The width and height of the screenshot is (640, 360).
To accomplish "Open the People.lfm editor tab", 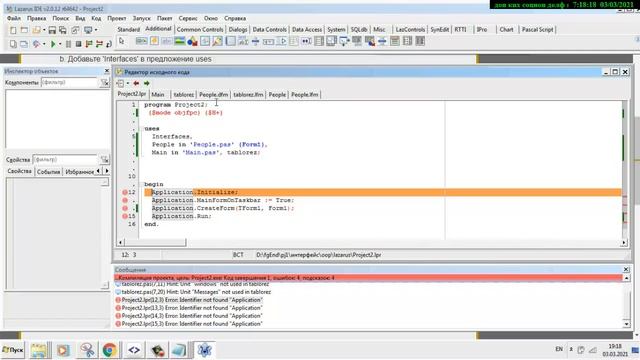I will click(304, 95).
